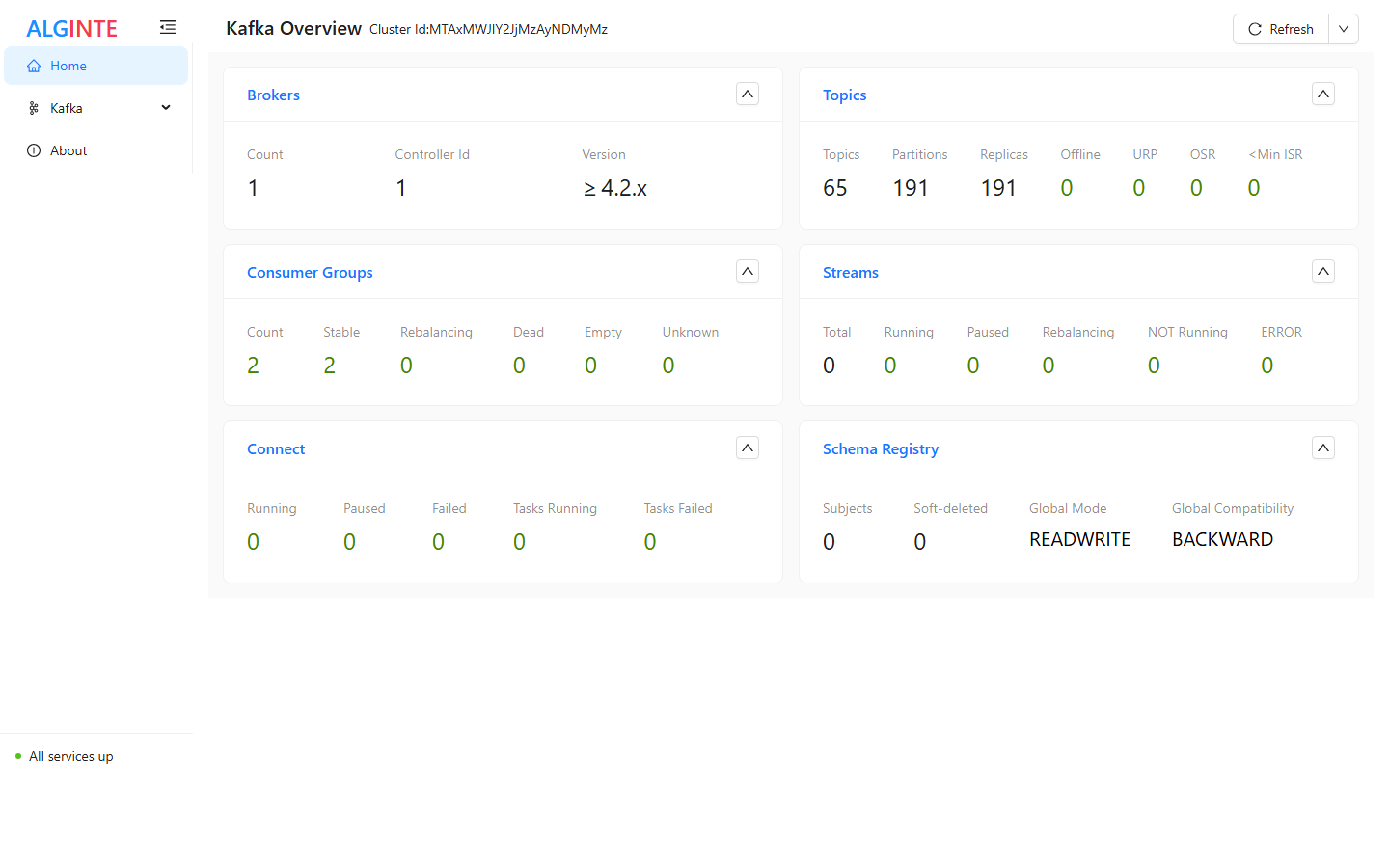1389x868 pixels.
Task: Open the Schema Registry link
Action: point(881,448)
